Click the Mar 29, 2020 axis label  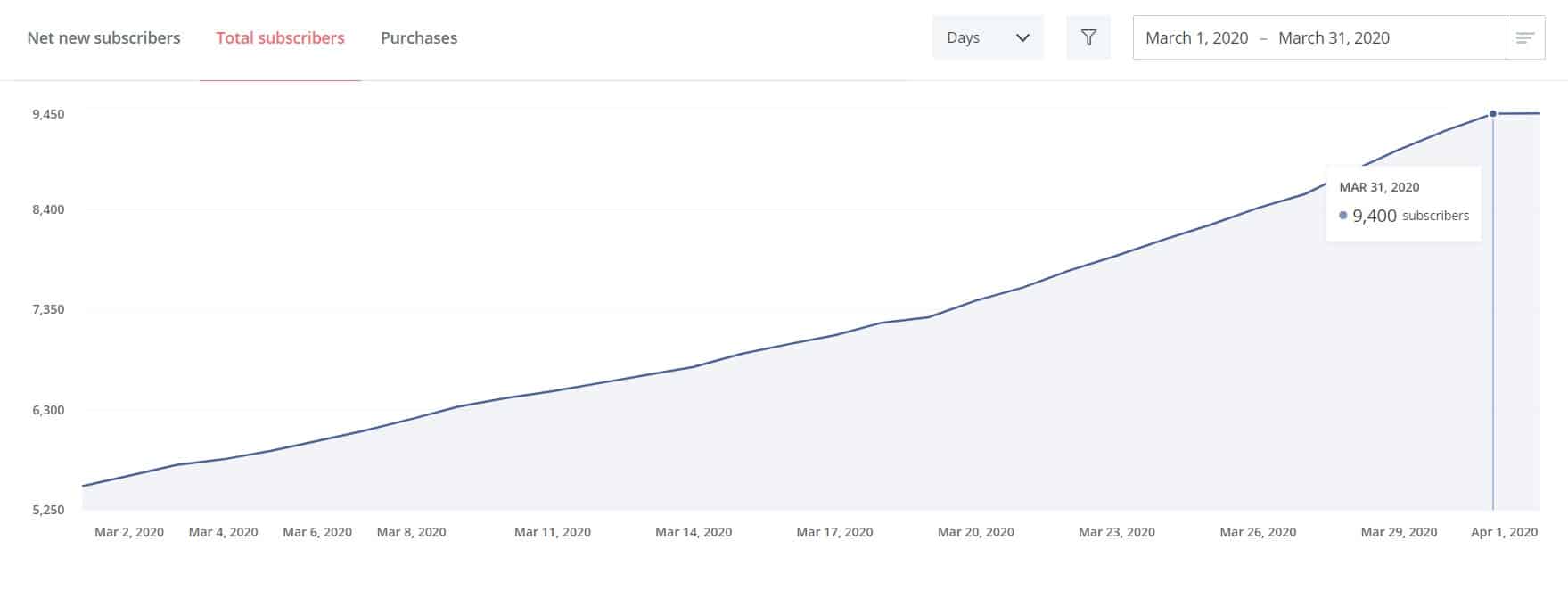point(1399,532)
